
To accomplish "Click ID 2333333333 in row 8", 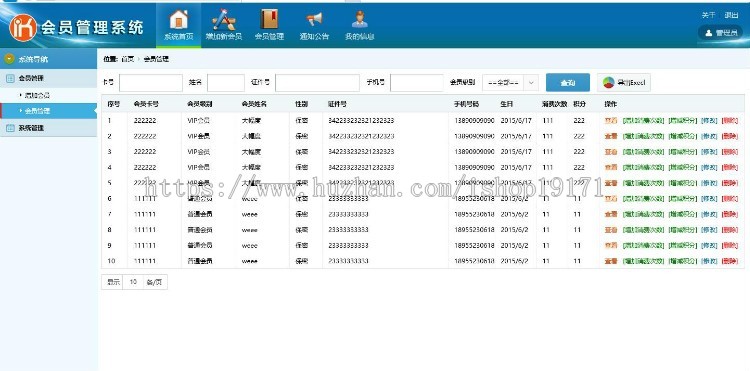I will tap(348, 229).
